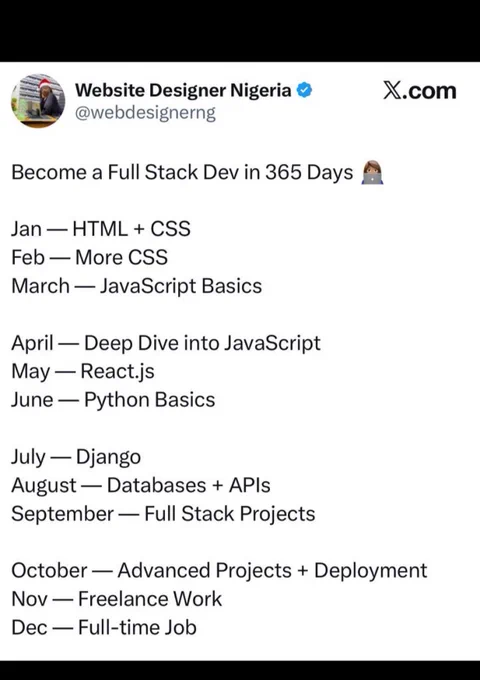Click 'April — Deep Dive into JavaScript' text

[166, 343]
